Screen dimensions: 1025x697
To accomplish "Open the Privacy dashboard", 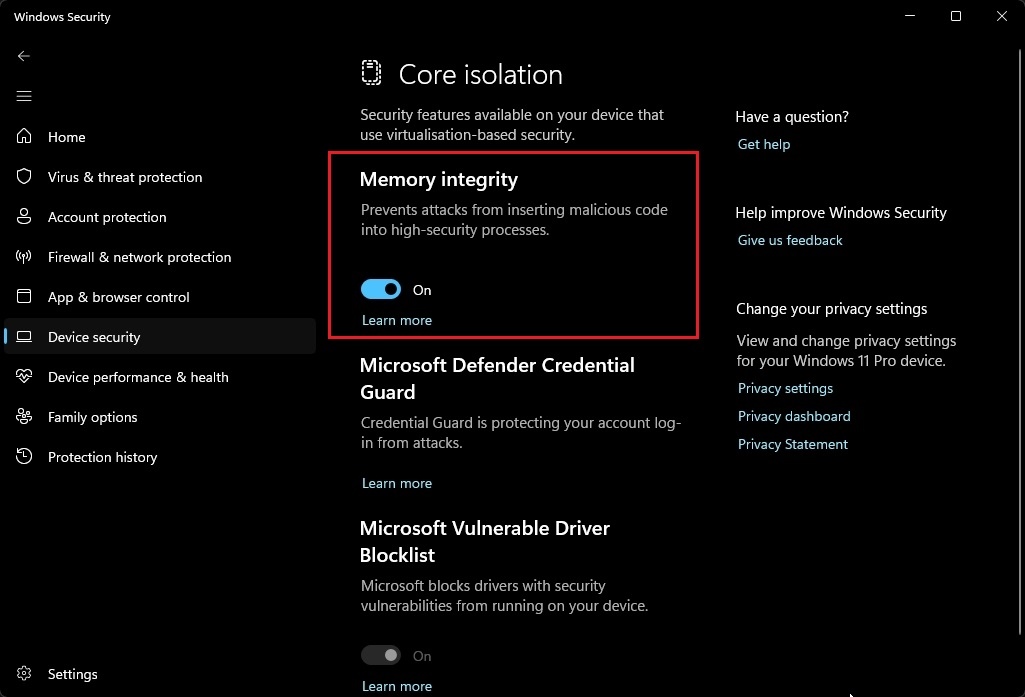I will [793, 416].
